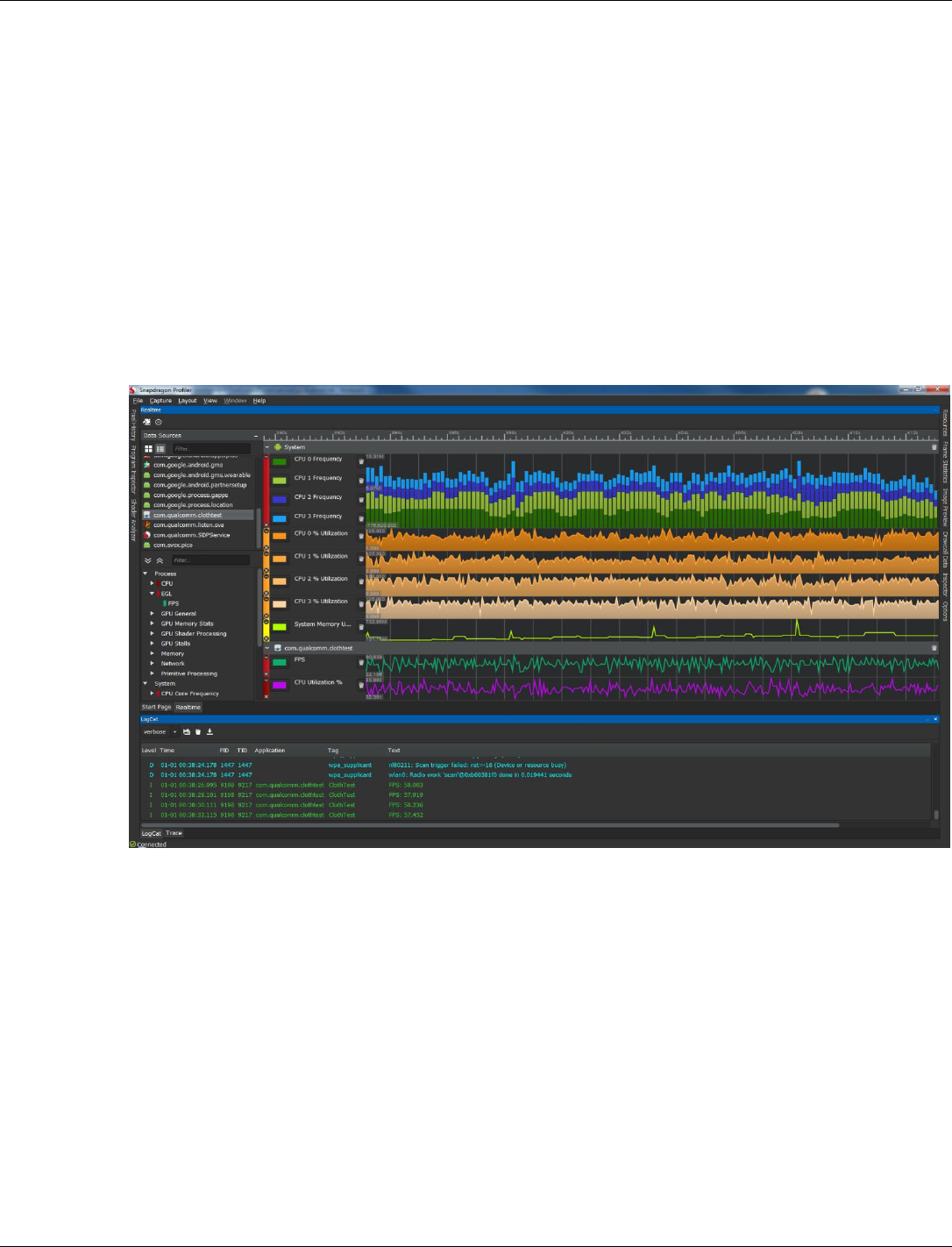Delete the FPS track

(361, 663)
